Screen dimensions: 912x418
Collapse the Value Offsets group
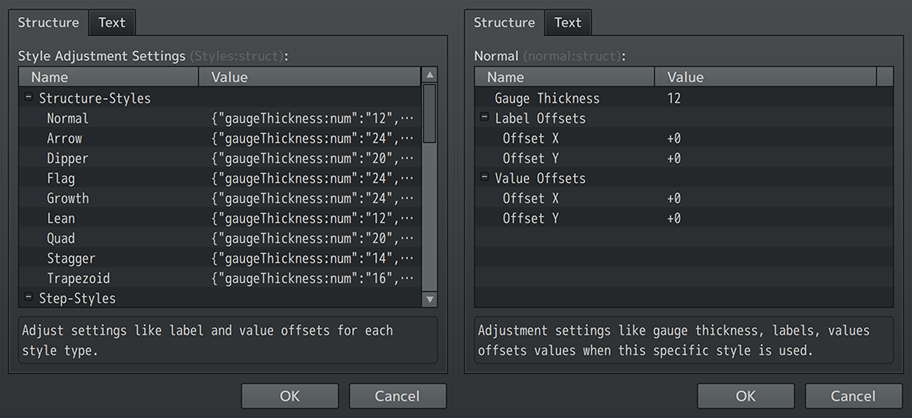pyautogui.click(x=485, y=178)
